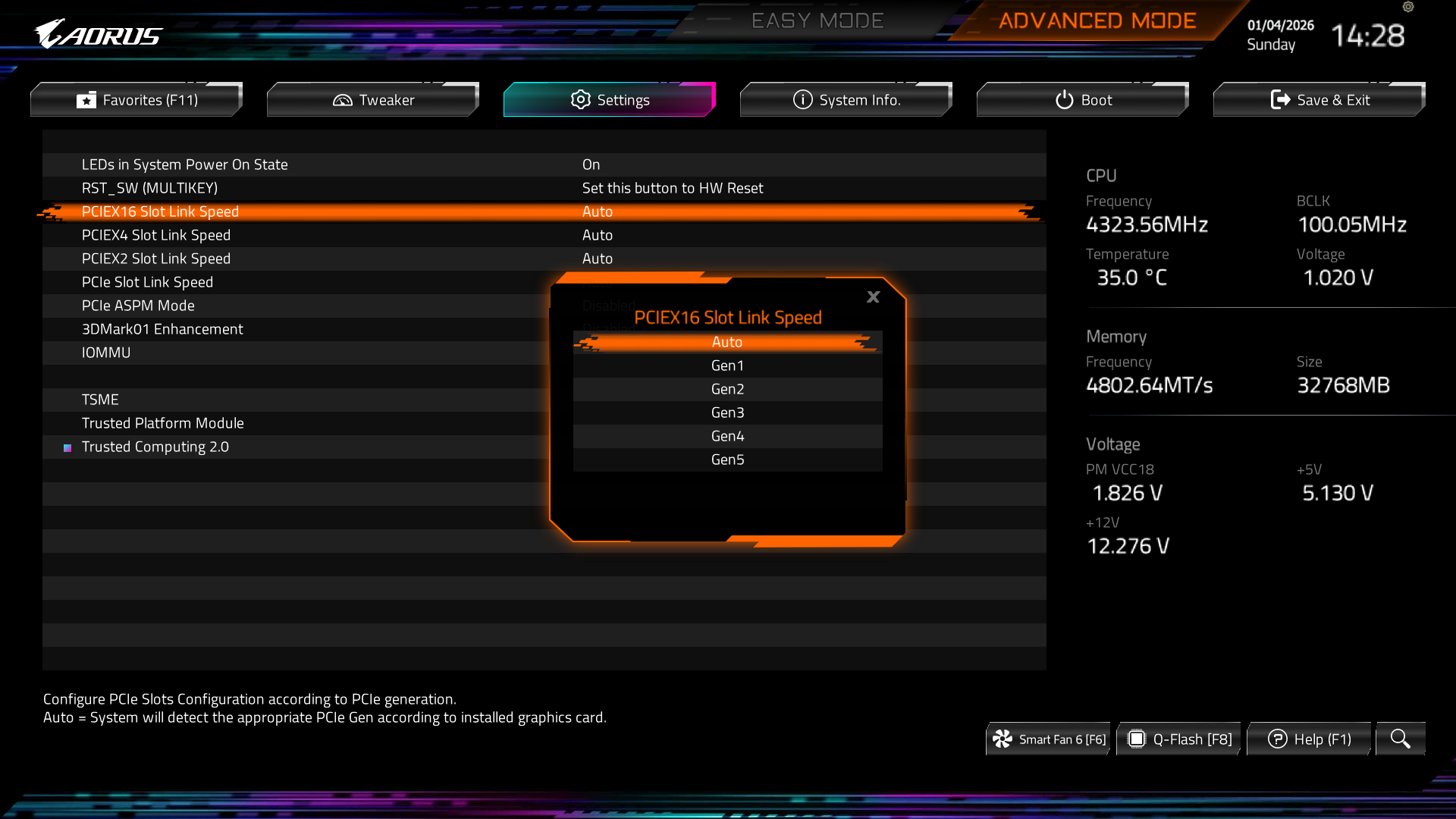Click the Save & Exit arrow icon
This screenshot has width=1456, height=819.
tap(1280, 99)
